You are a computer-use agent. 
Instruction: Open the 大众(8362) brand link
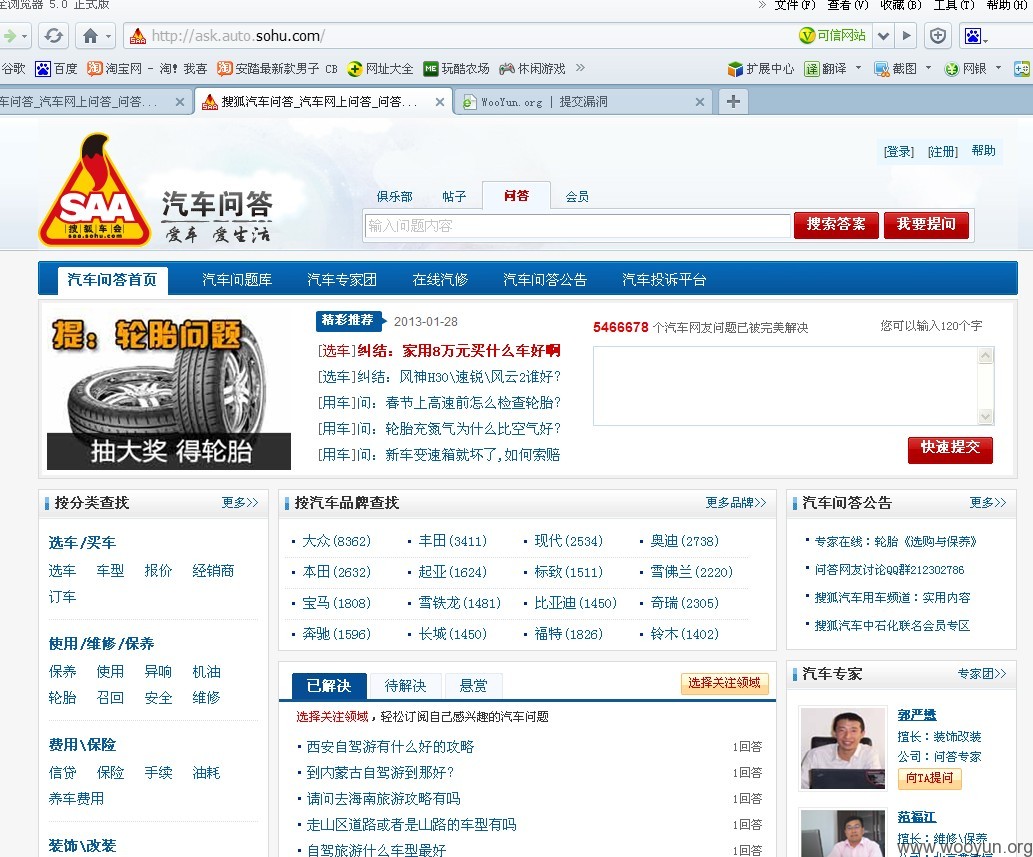tap(336, 541)
